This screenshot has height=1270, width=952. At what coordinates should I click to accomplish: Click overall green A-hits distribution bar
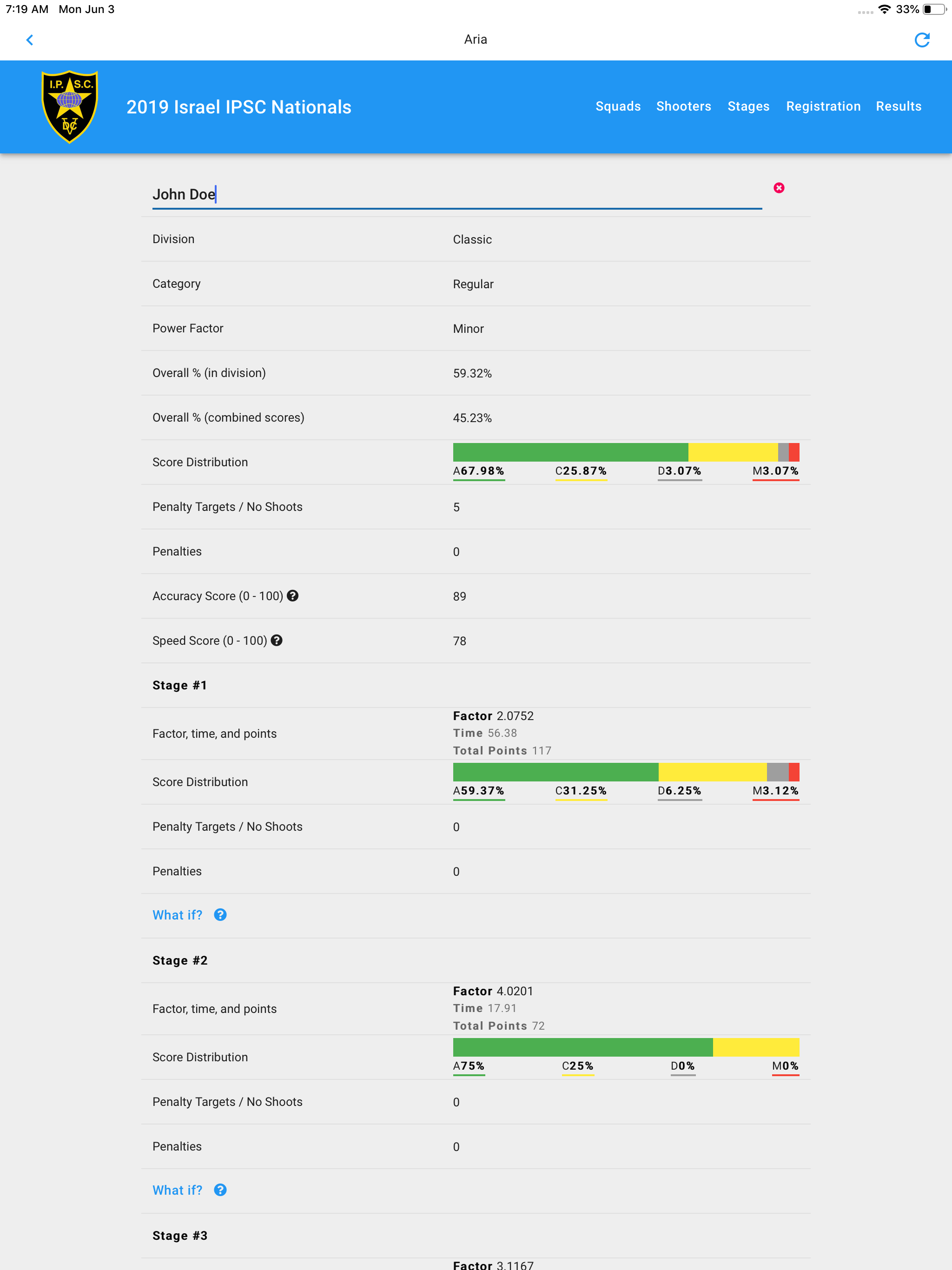click(x=570, y=452)
